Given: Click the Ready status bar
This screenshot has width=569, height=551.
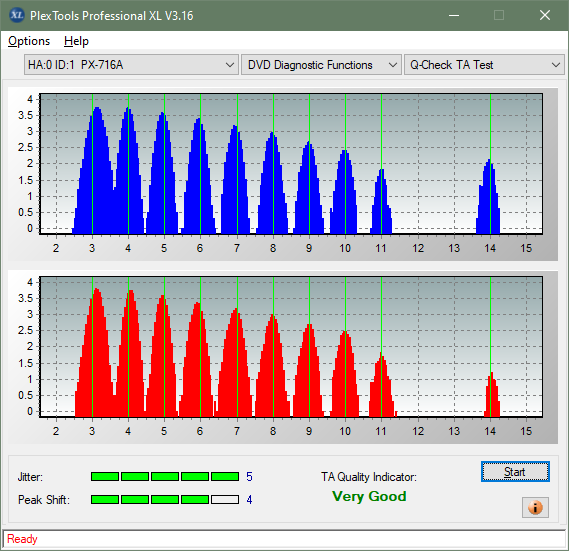Looking at the screenshot, I should [x=284, y=539].
